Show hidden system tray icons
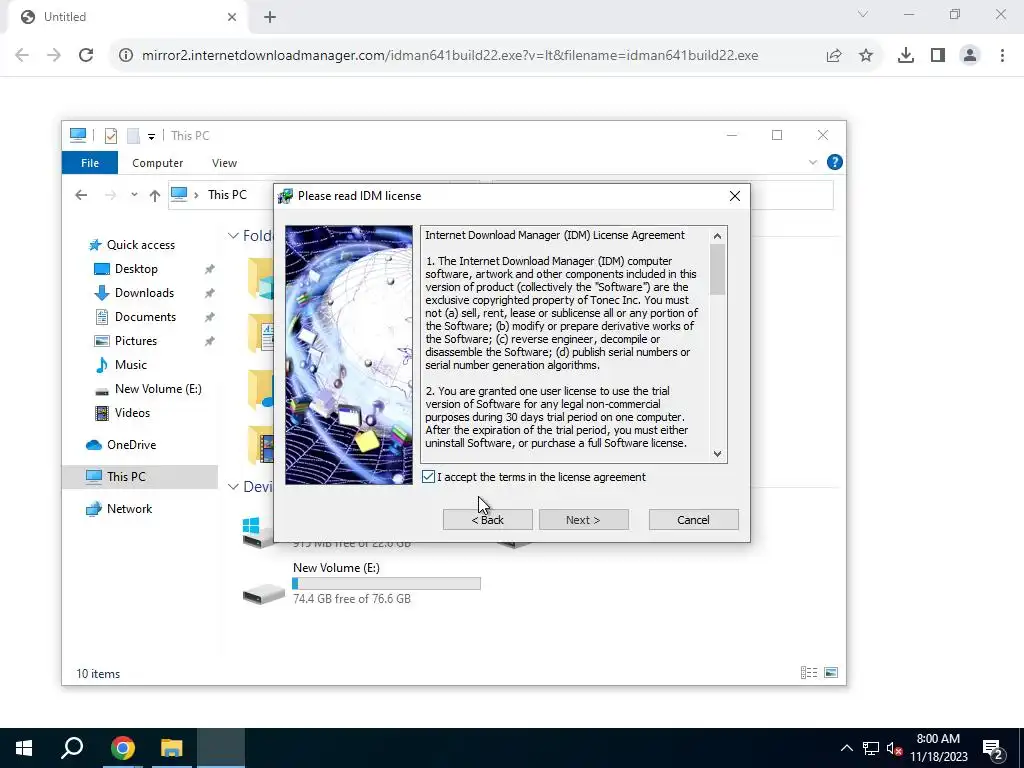Screen dimensions: 1024x768 [846, 748]
